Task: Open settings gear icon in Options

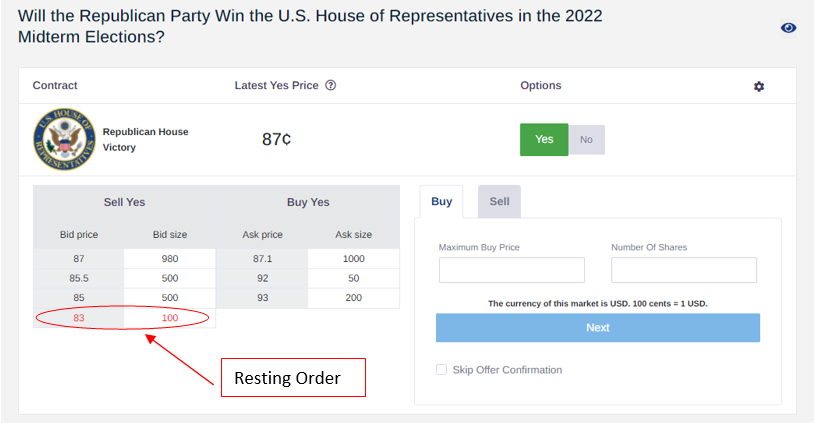Action: coord(759,86)
